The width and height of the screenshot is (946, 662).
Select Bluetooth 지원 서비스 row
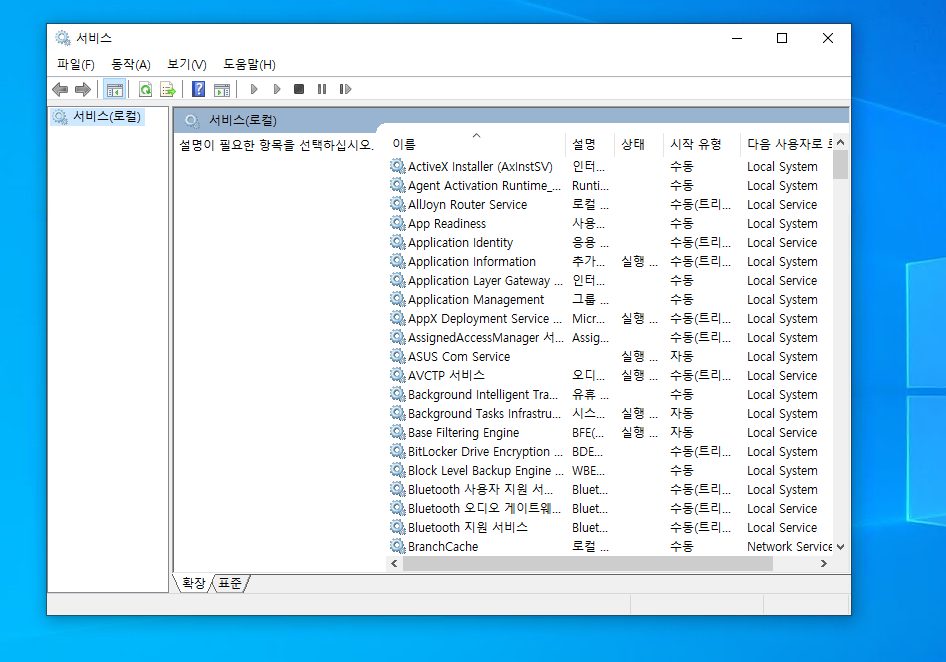click(609, 527)
